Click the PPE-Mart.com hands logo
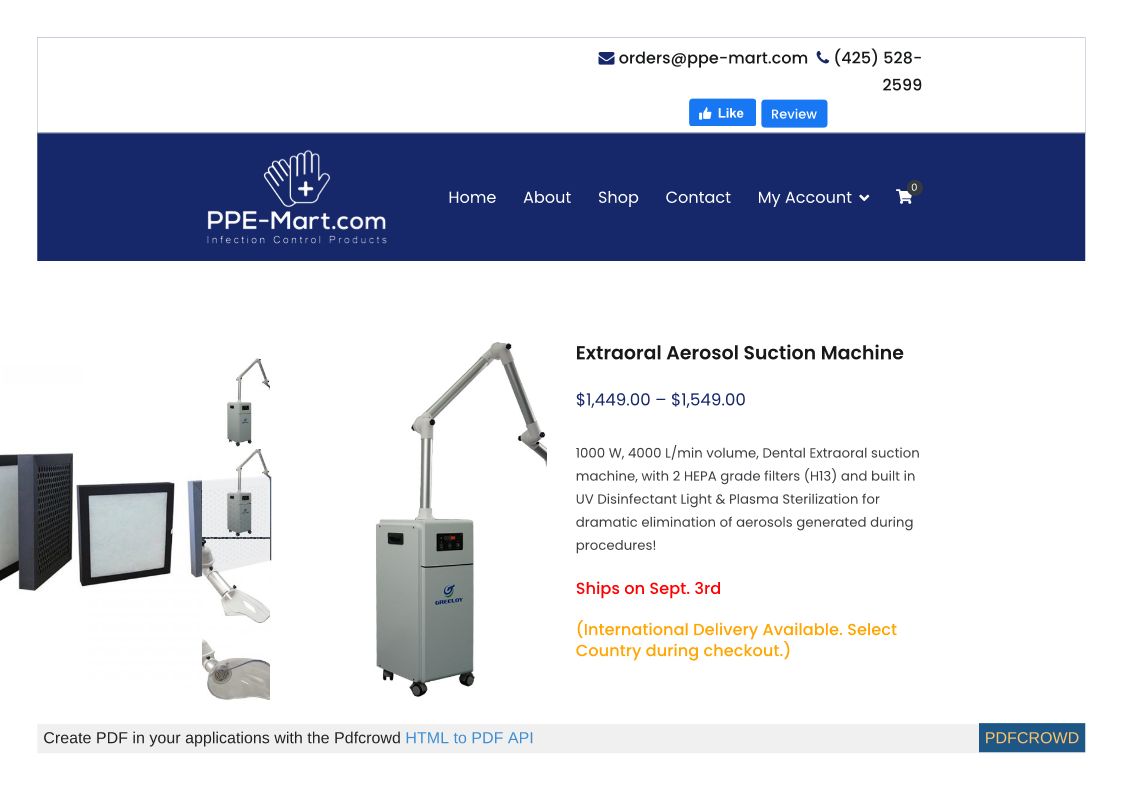Image resolution: width=1123 pixels, height=795 pixels. tap(297, 197)
